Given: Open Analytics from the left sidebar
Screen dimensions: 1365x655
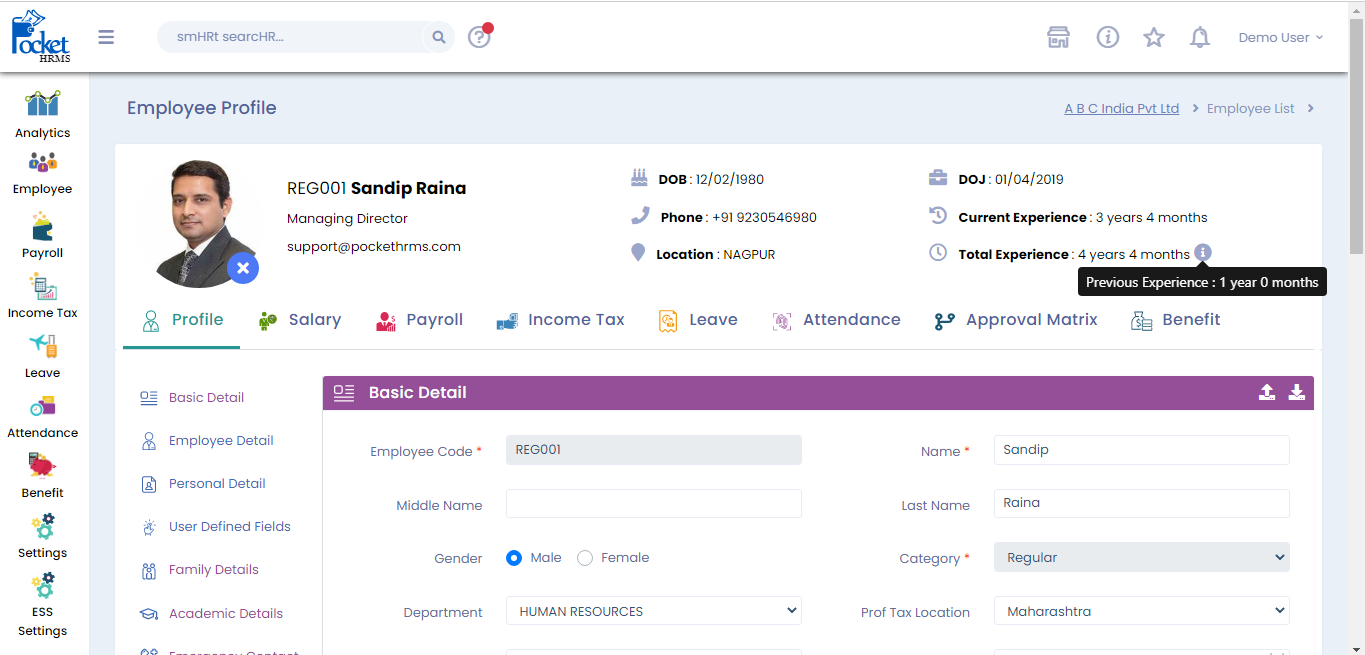Looking at the screenshot, I should (x=42, y=115).
